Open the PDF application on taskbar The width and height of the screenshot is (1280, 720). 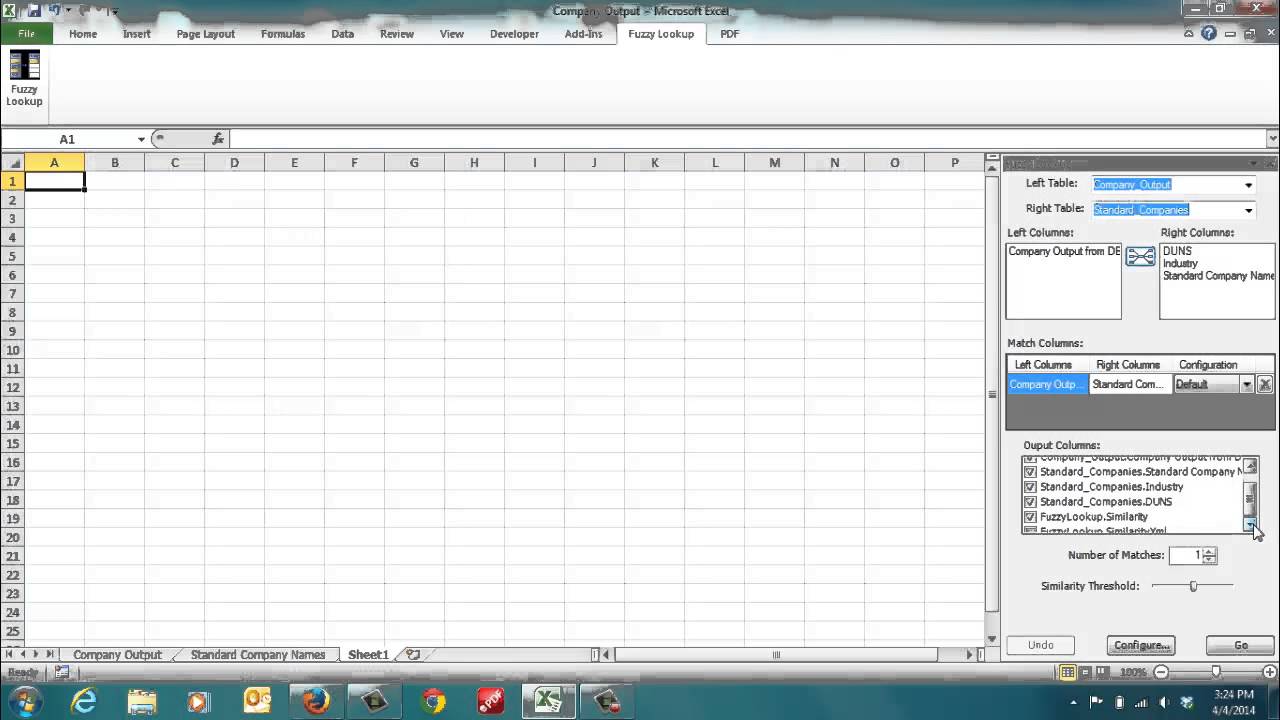point(490,701)
